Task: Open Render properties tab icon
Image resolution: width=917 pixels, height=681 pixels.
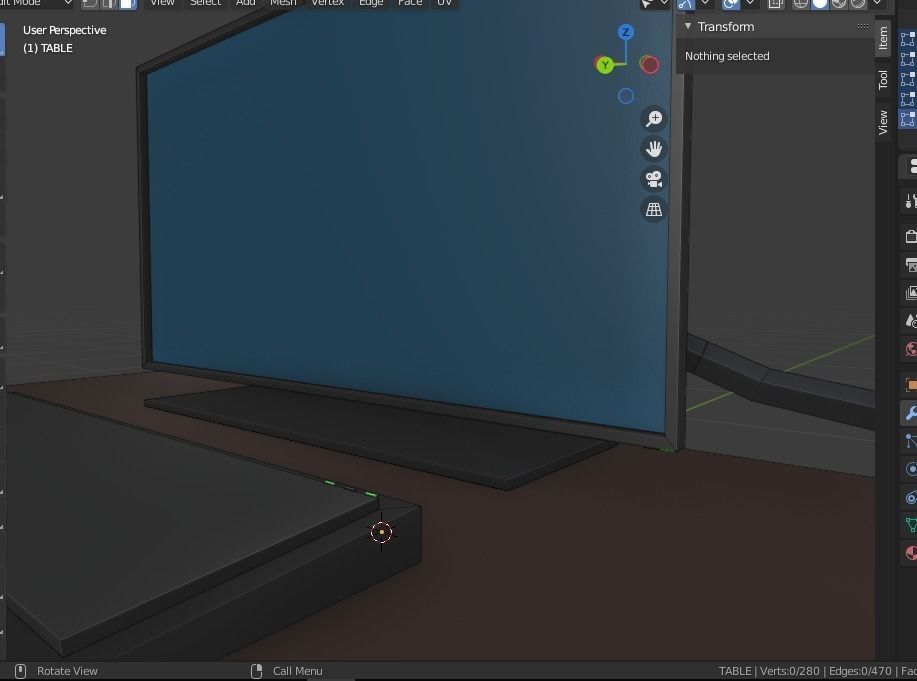Action: click(x=910, y=236)
